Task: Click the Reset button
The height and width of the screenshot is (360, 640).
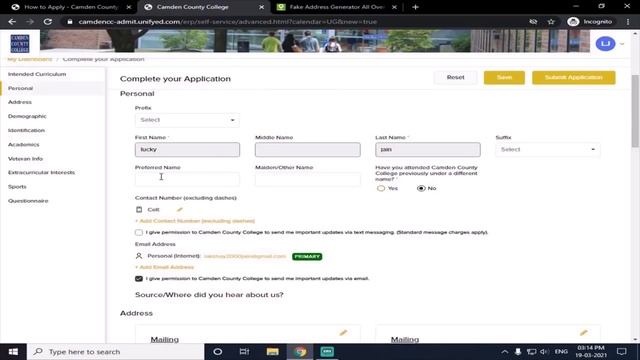Action: click(x=456, y=77)
